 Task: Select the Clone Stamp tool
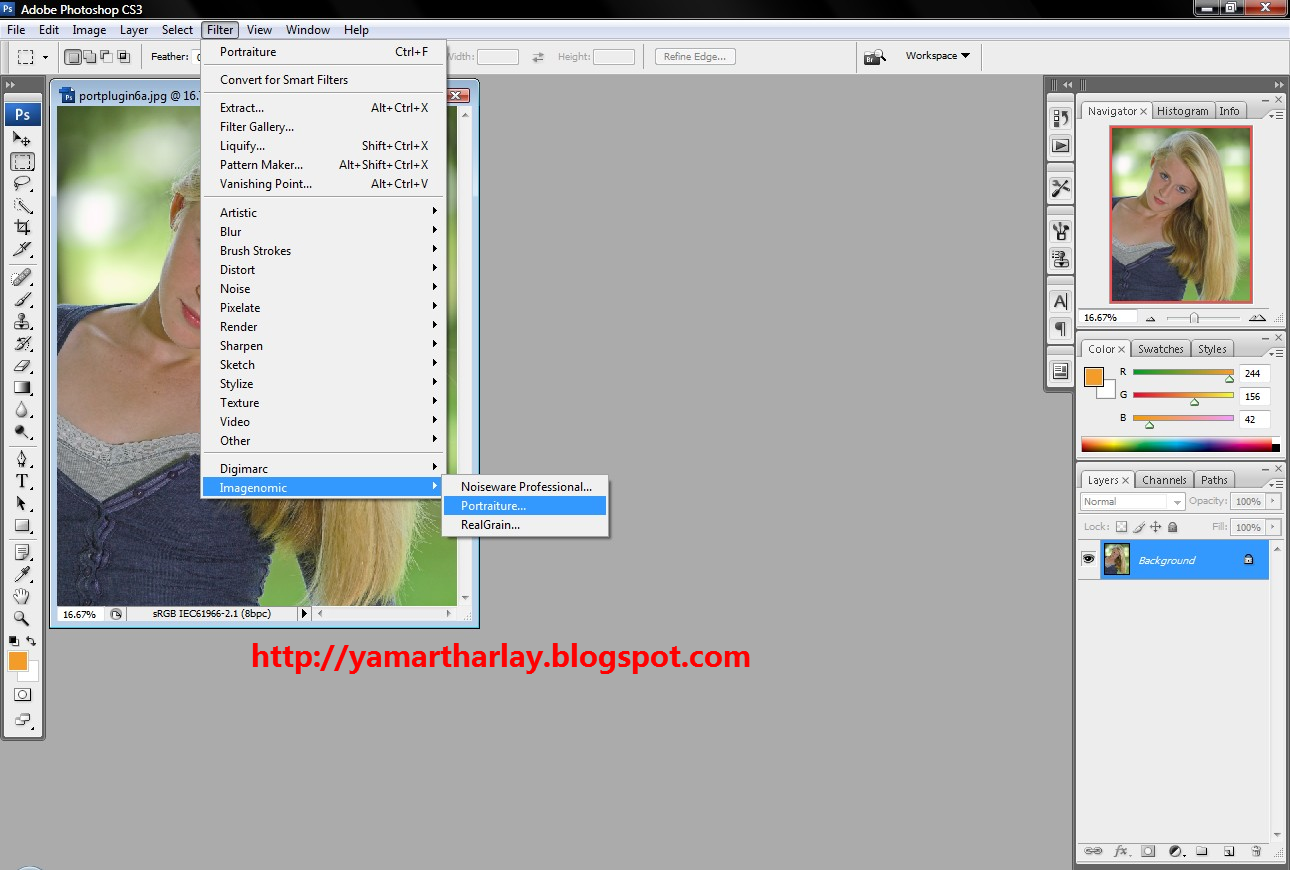point(22,322)
